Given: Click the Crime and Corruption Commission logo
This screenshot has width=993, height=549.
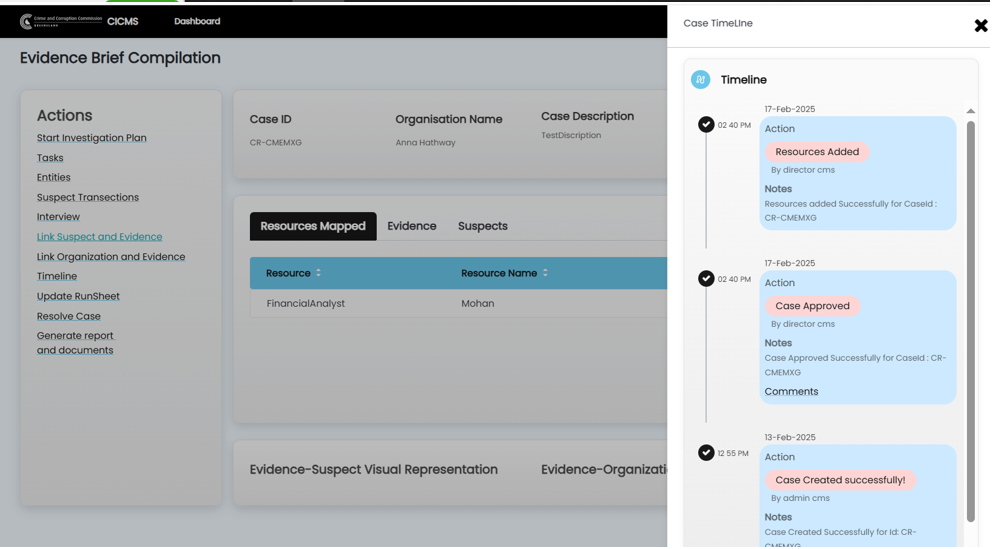Looking at the screenshot, I should click(61, 21).
